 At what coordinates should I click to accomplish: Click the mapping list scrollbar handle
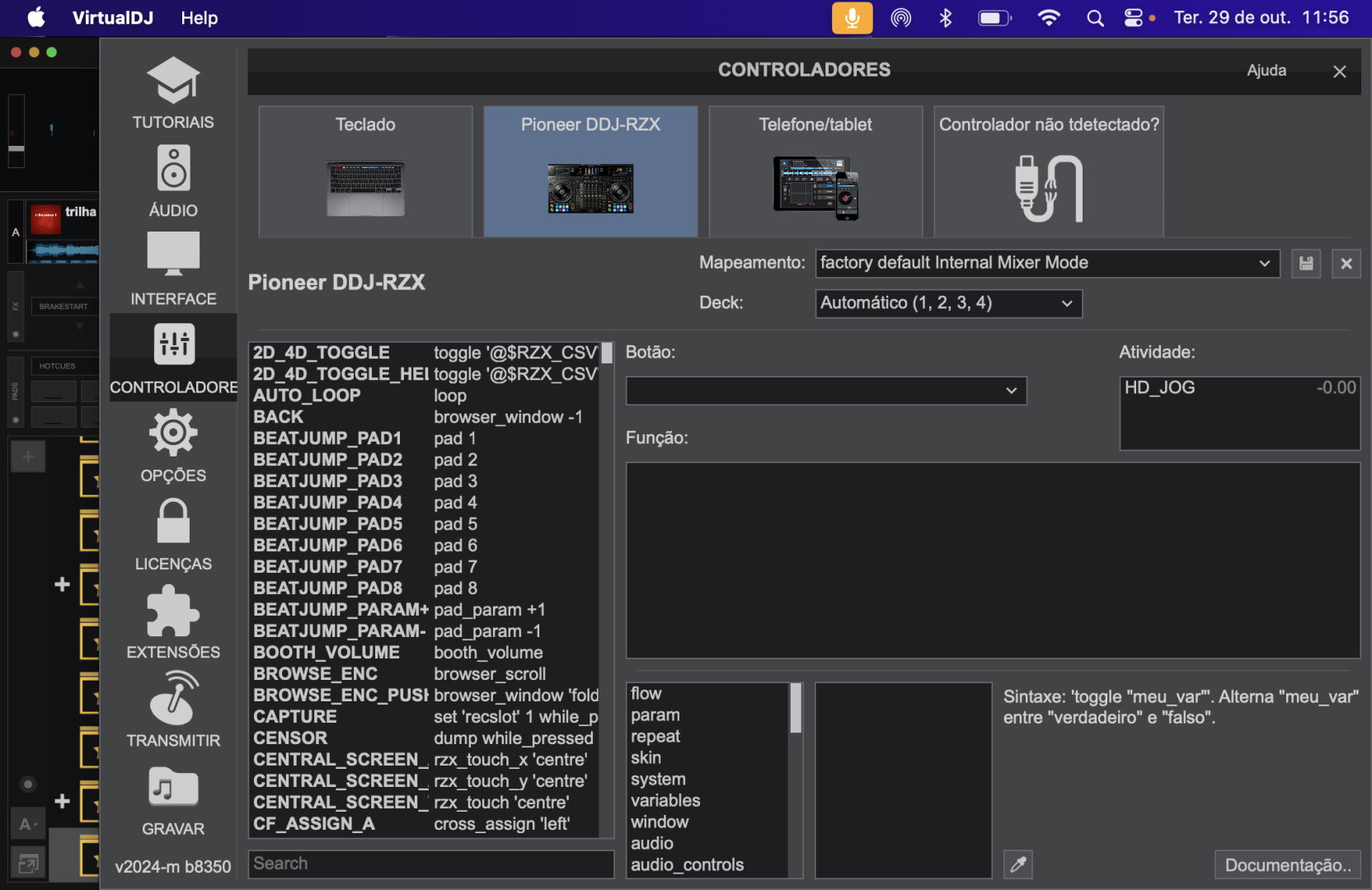click(607, 354)
